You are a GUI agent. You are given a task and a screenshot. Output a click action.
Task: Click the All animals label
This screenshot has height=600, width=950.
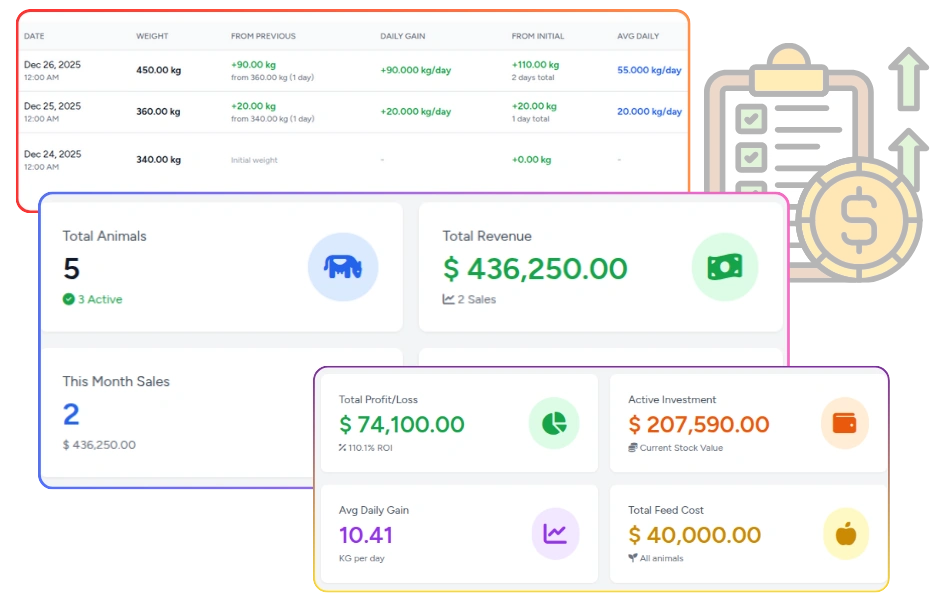662,558
